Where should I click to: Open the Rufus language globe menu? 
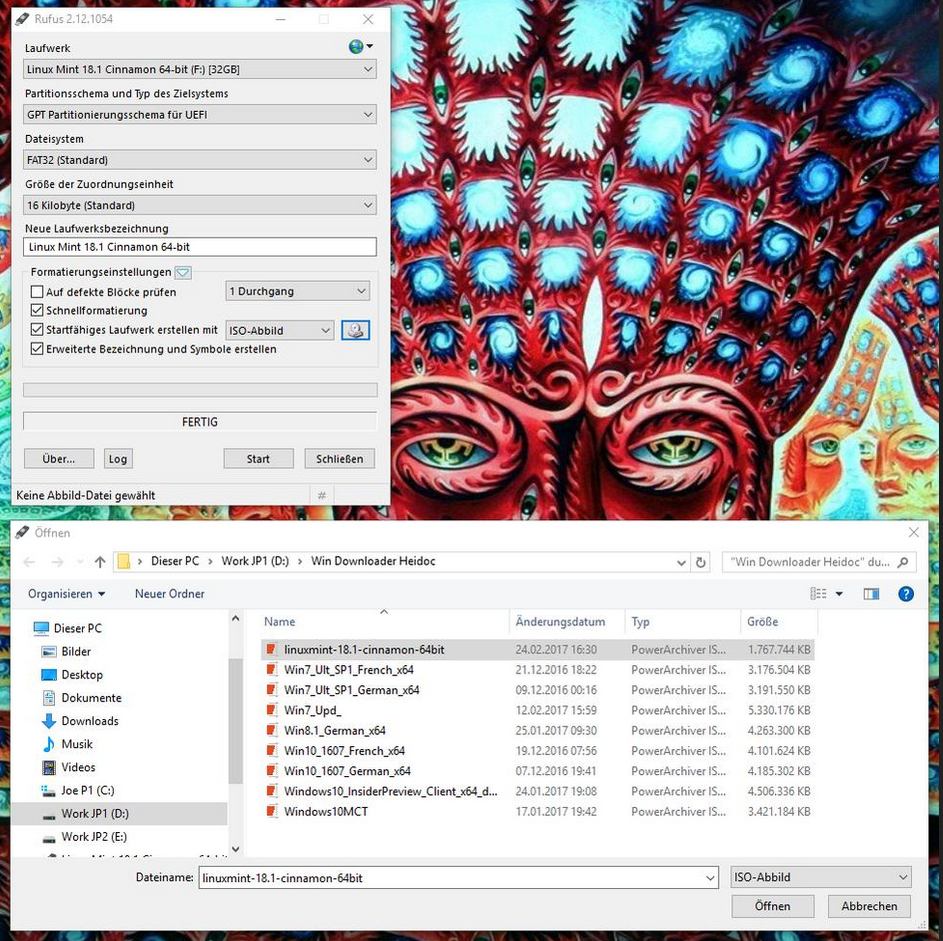pos(361,46)
